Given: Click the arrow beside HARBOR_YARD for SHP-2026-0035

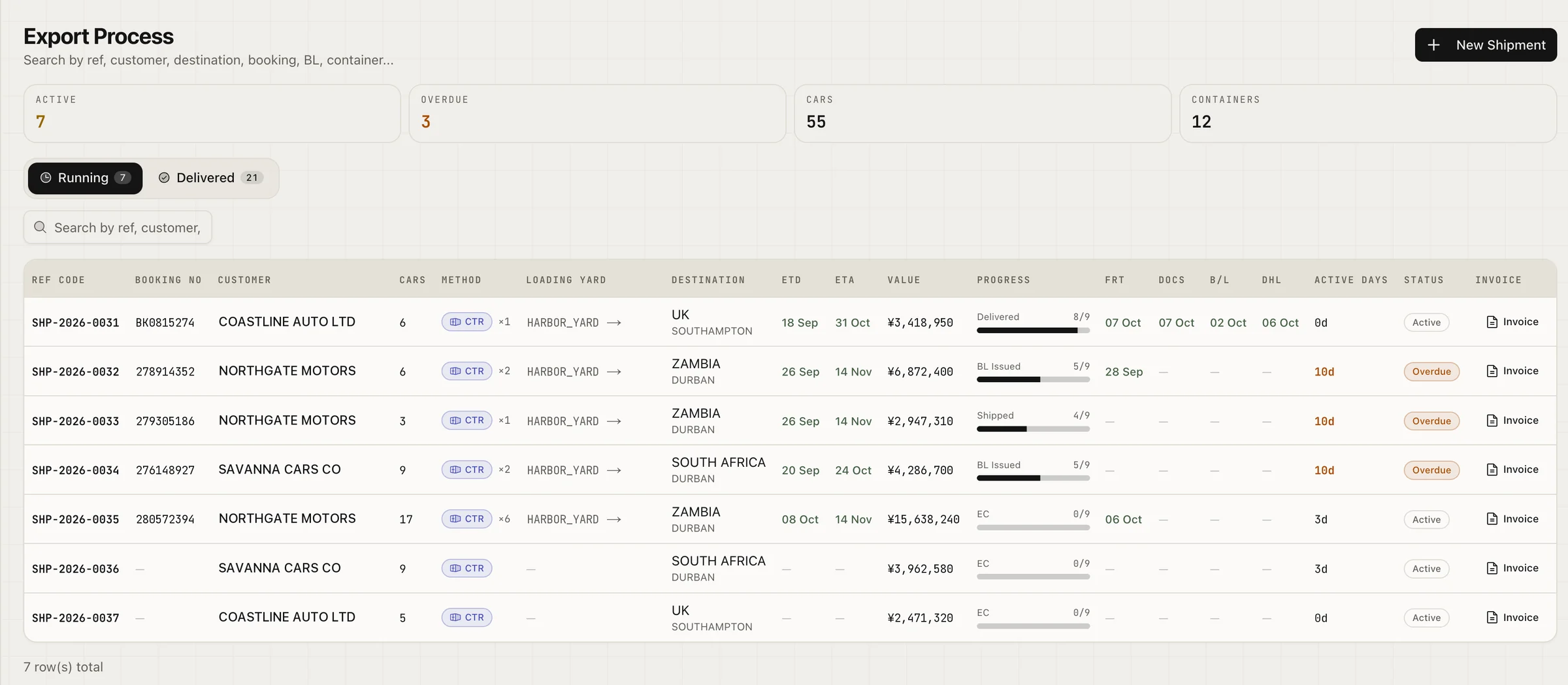Looking at the screenshot, I should [x=613, y=520].
